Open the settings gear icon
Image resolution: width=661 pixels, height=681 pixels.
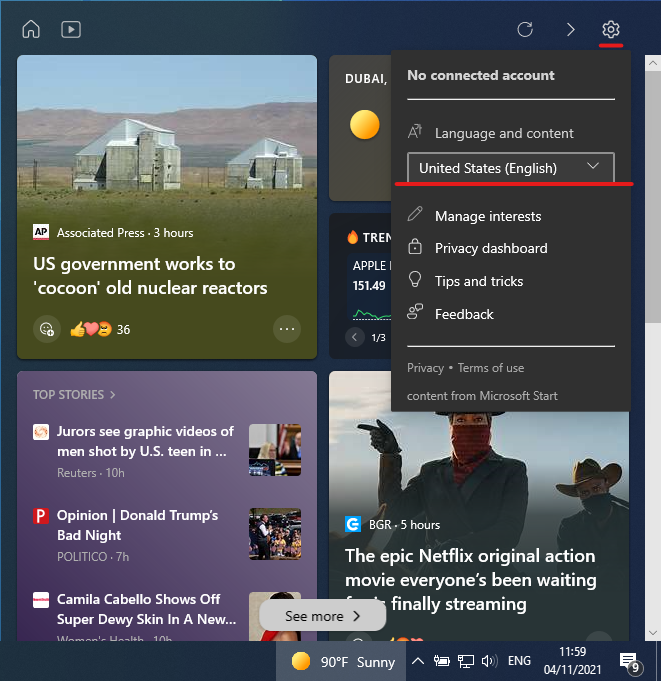(x=611, y=30)
